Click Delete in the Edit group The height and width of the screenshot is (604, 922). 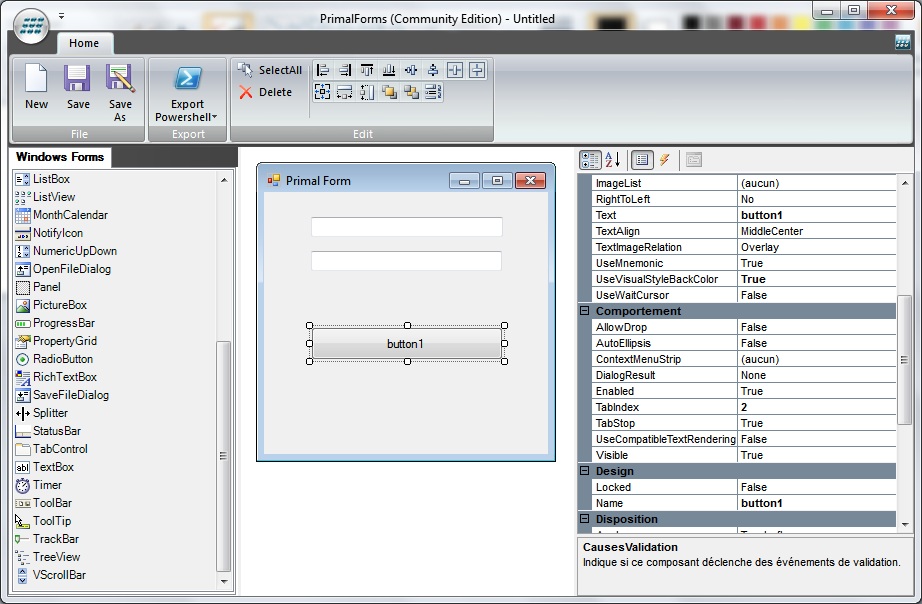click(x=265, y=92)
